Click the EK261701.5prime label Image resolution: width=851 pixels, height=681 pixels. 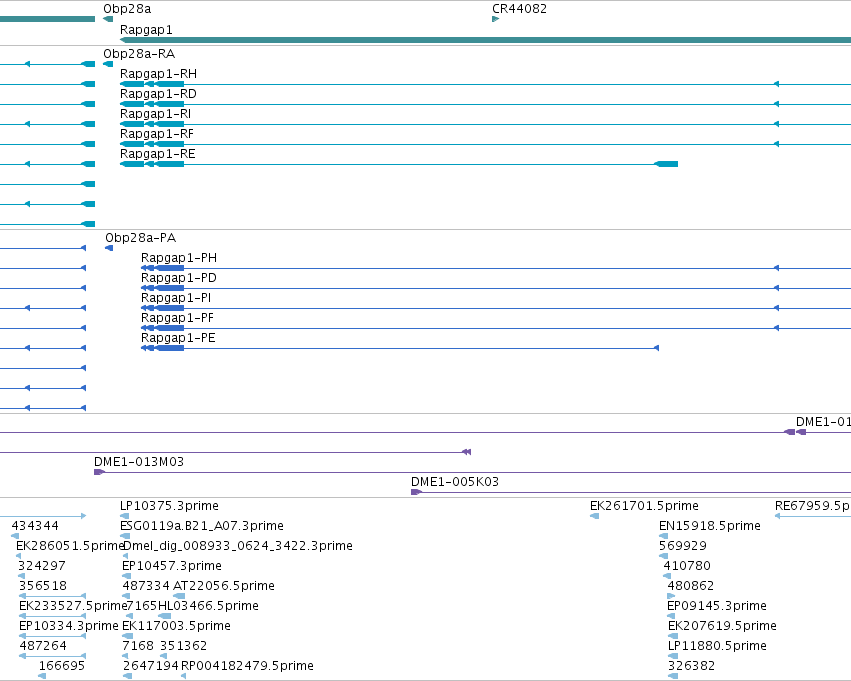[x=644, y=506]
